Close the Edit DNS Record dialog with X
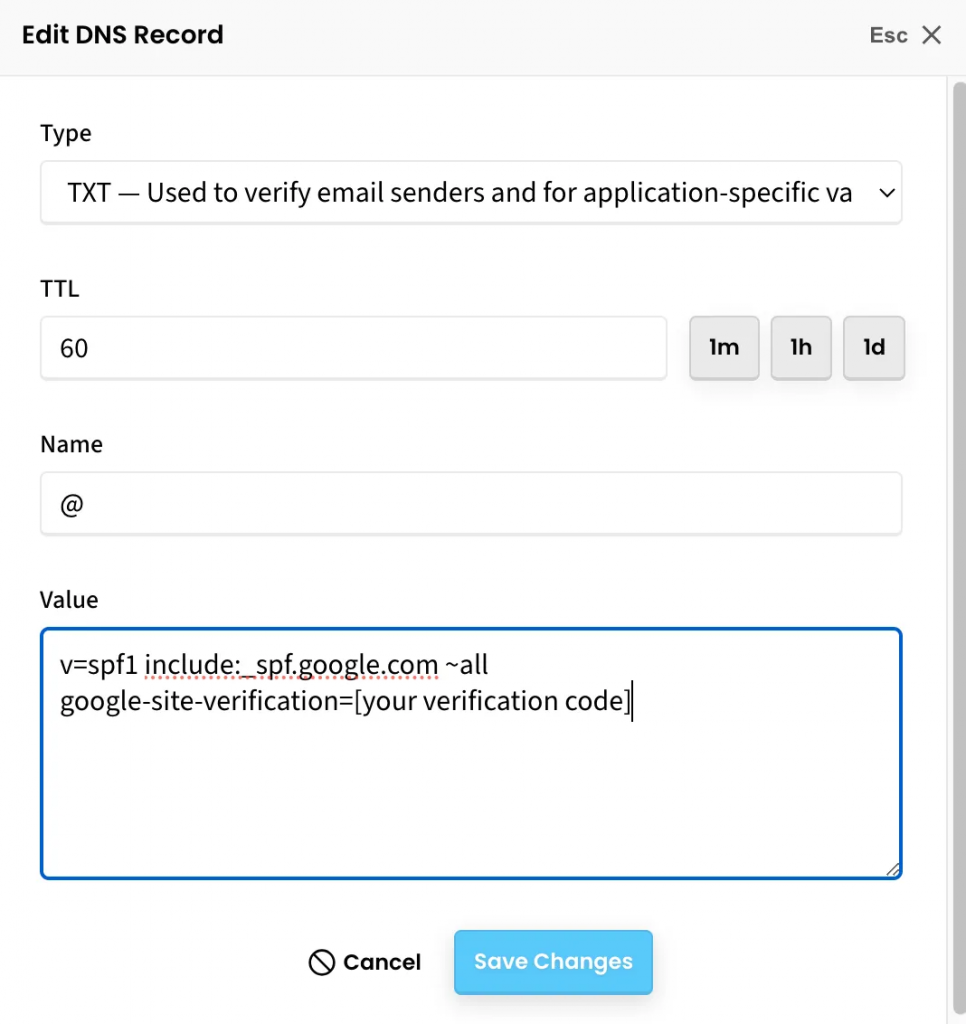The image size is (966, 1024). (932, 36)
